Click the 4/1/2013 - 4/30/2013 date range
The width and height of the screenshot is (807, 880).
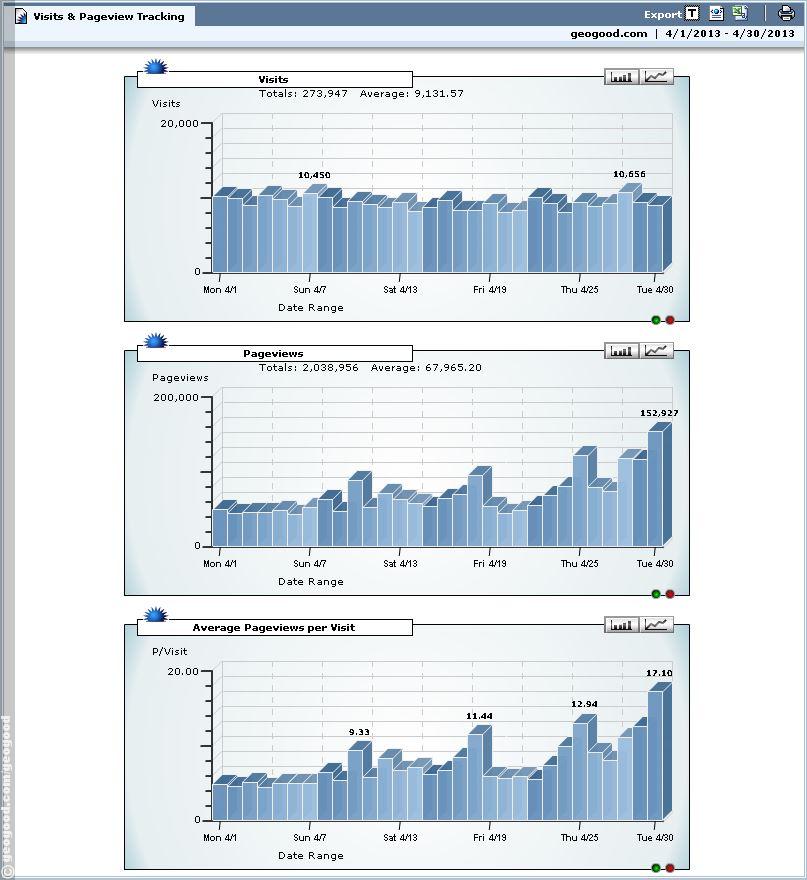[x=730, y=34]
